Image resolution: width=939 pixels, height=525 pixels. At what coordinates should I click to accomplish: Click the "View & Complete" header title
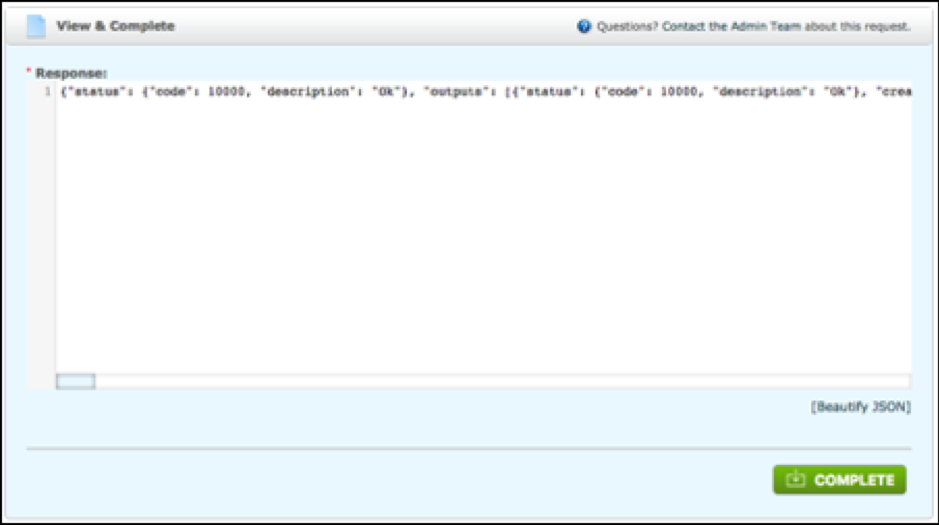[116, 26]
